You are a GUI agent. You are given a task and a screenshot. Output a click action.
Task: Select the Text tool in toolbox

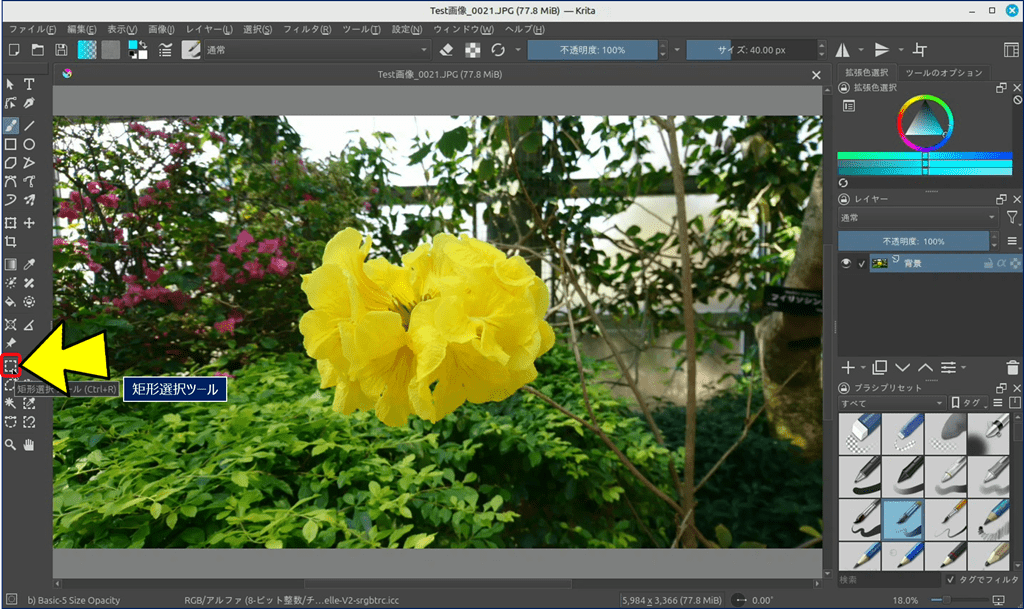29,84
